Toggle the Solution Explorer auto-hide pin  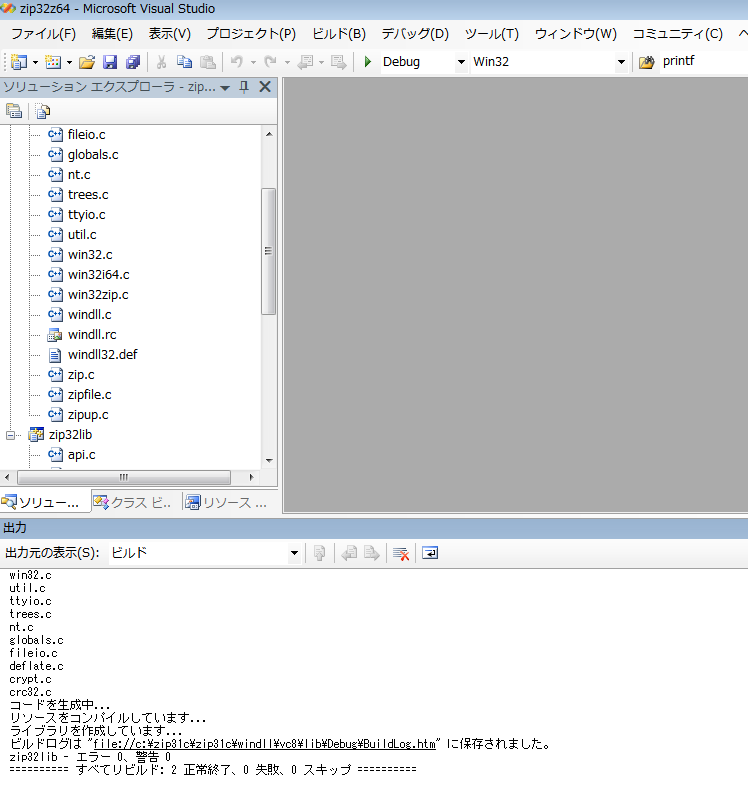tap(244, 87)
